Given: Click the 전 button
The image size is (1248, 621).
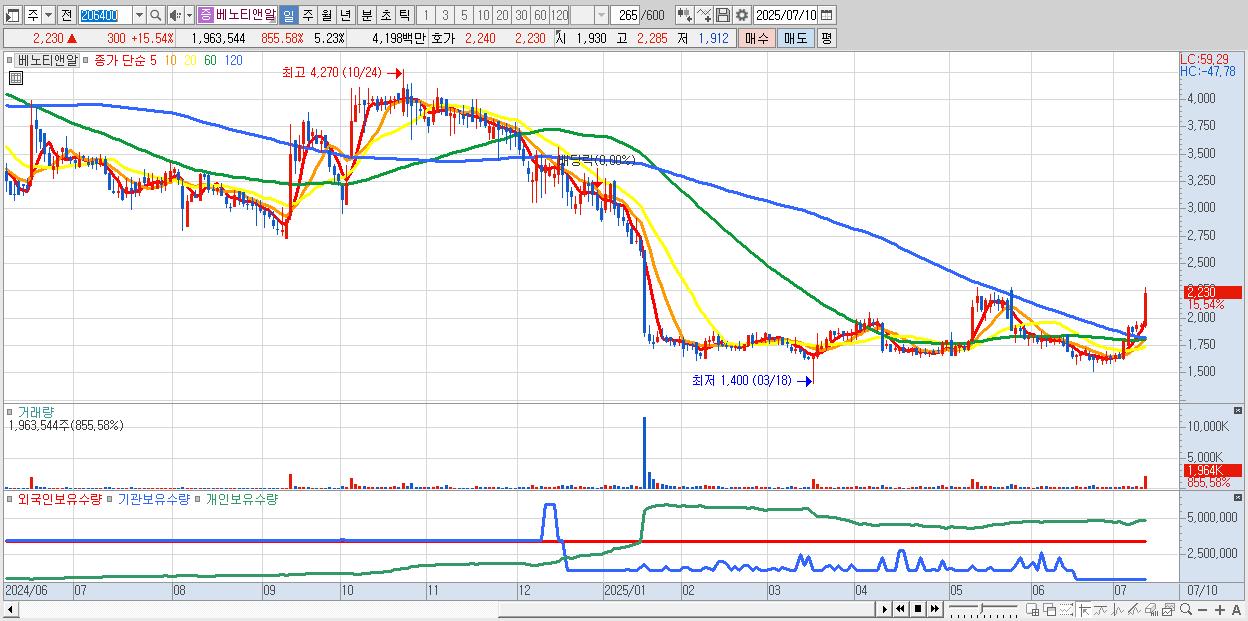Looking at the screenshot, I should pyautogui.click(x=66, y=15).
